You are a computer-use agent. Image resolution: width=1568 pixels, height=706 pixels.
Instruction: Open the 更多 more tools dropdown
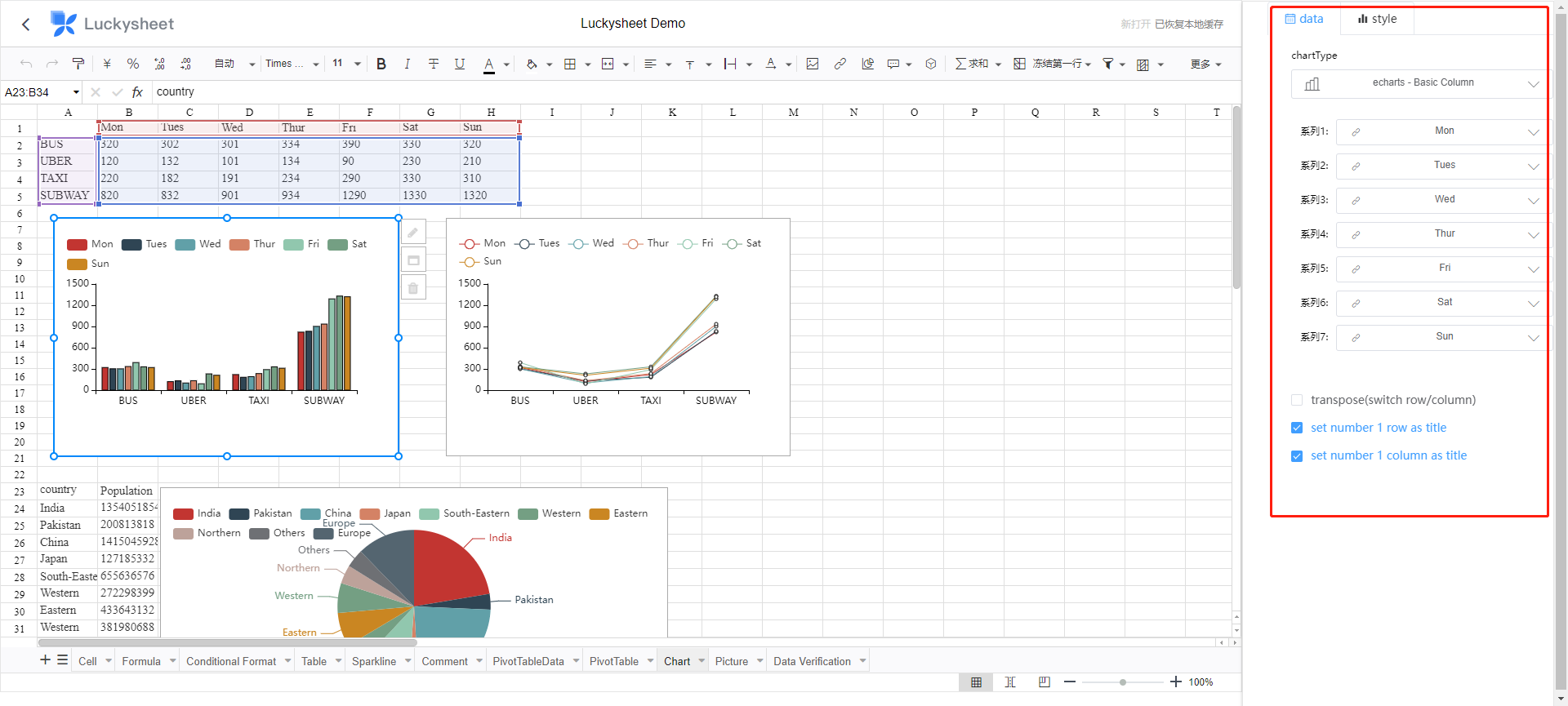1205,64
